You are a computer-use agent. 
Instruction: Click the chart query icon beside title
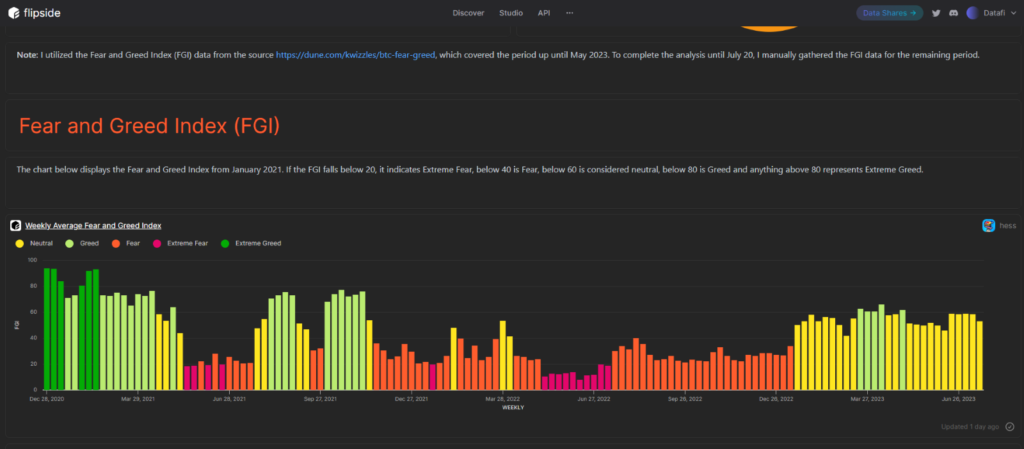tap(15, 226)
